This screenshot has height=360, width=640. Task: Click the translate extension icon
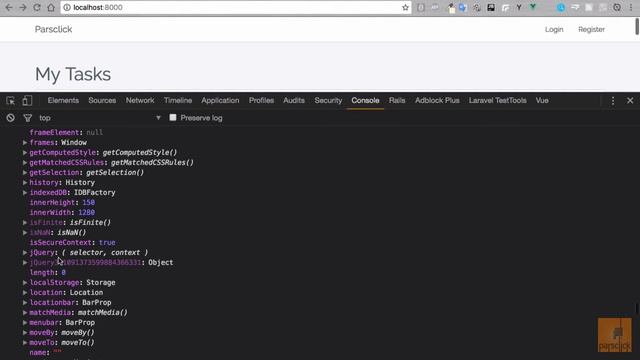(463, 7)
